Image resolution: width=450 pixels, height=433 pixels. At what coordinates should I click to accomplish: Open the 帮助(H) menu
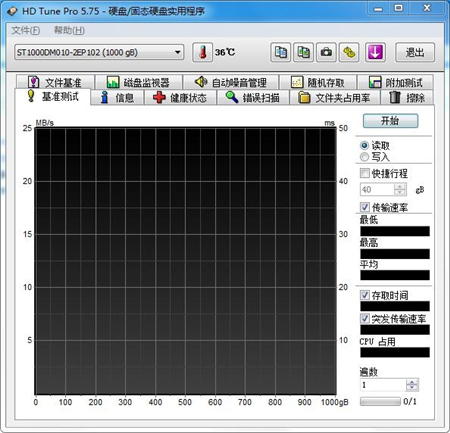tap(69, 30)
